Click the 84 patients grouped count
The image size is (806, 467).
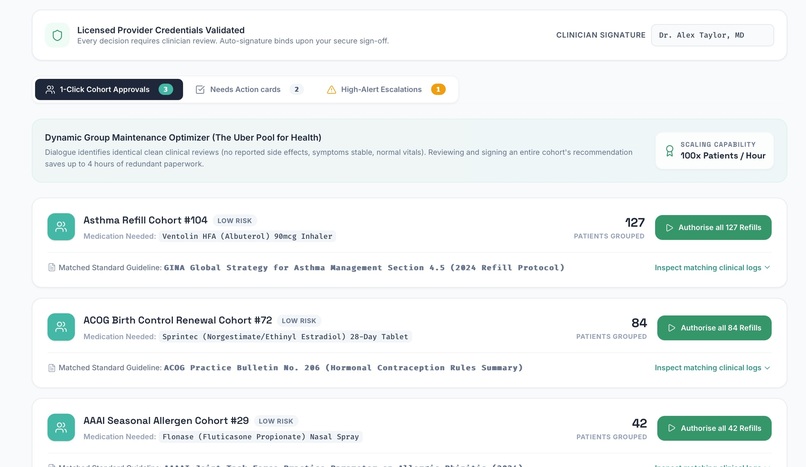[639, 323]
